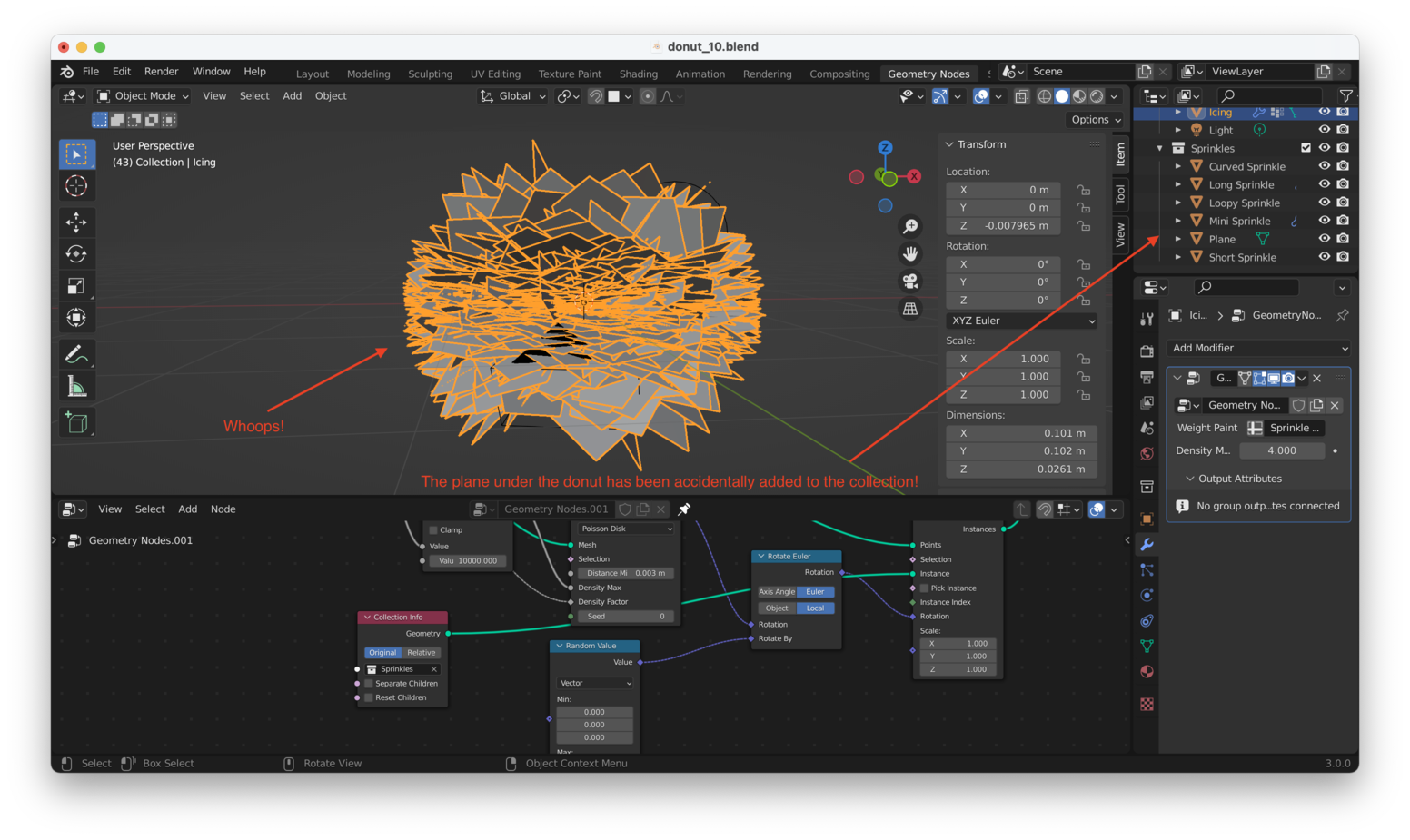Select the Scale tool in the toolbar
The height and width of the screenshot is (840, 1410).
pyautogui.click(x=76, y=286)
